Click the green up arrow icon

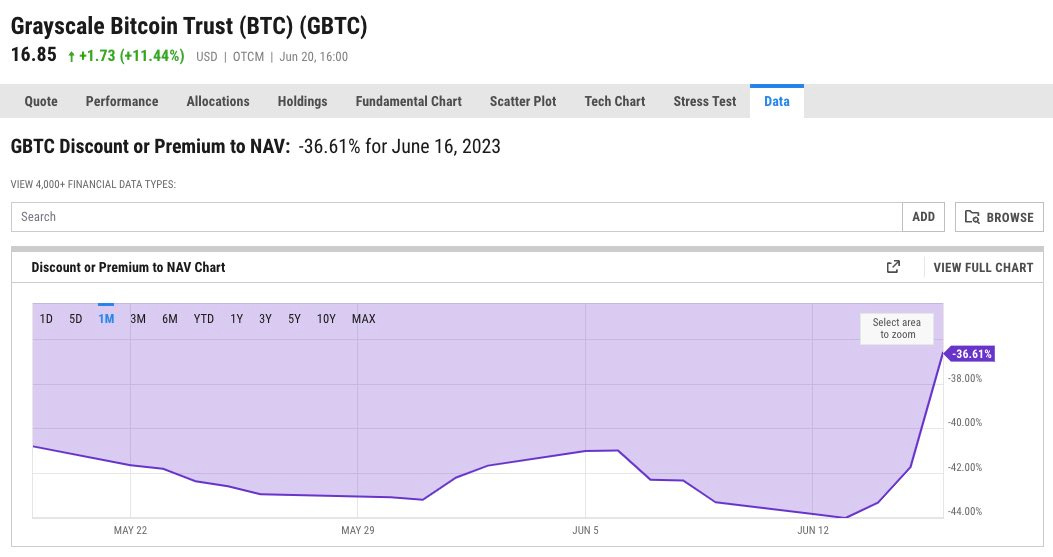point(71,57)
